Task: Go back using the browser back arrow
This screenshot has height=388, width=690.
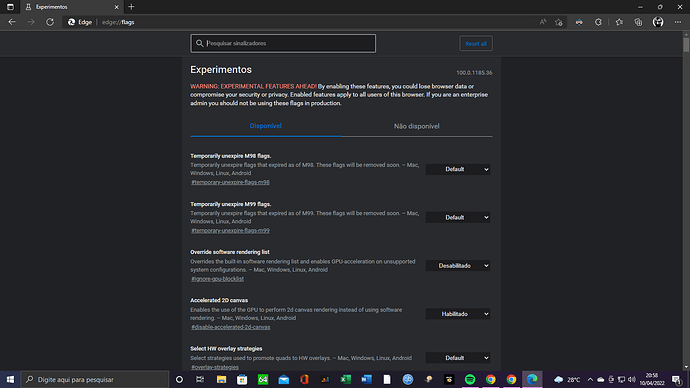Action: tap(12, 22)
